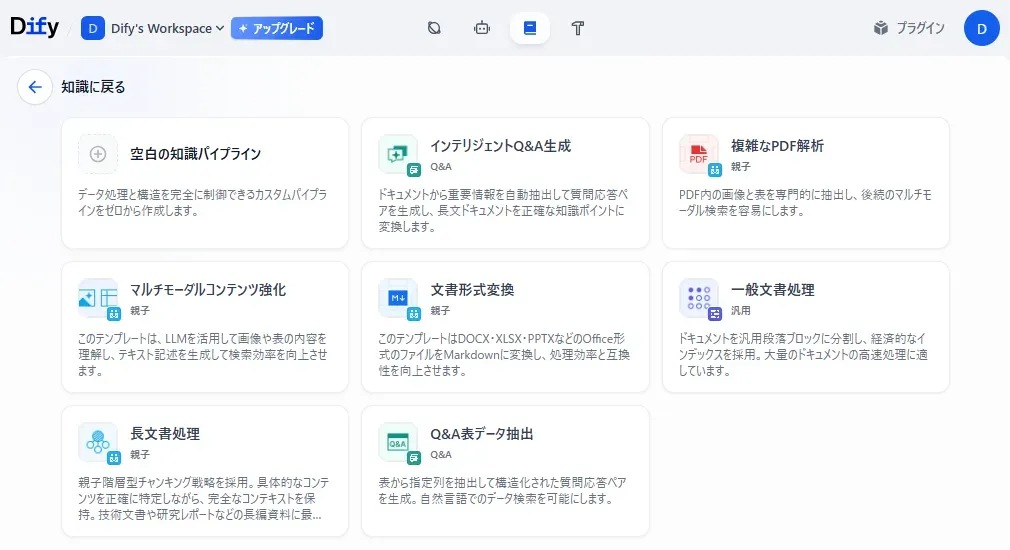Select 長文書処理 card title
Image resolution: width=1010 pixels, height=550 pixels.
click(x=165, y=434)
